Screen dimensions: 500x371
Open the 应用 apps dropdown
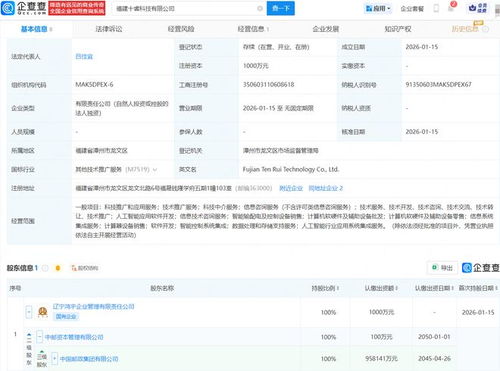click(x=378, y=8)
